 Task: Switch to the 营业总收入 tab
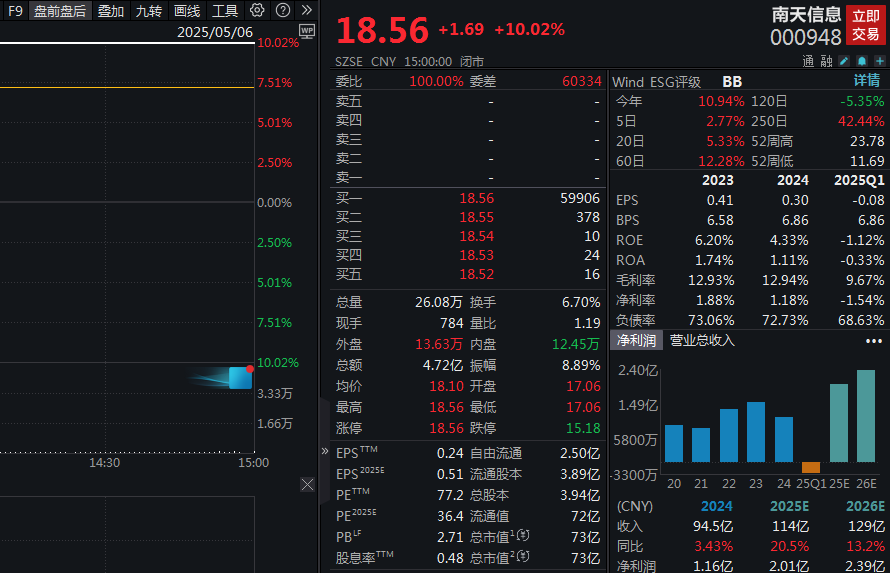[702, 340]
